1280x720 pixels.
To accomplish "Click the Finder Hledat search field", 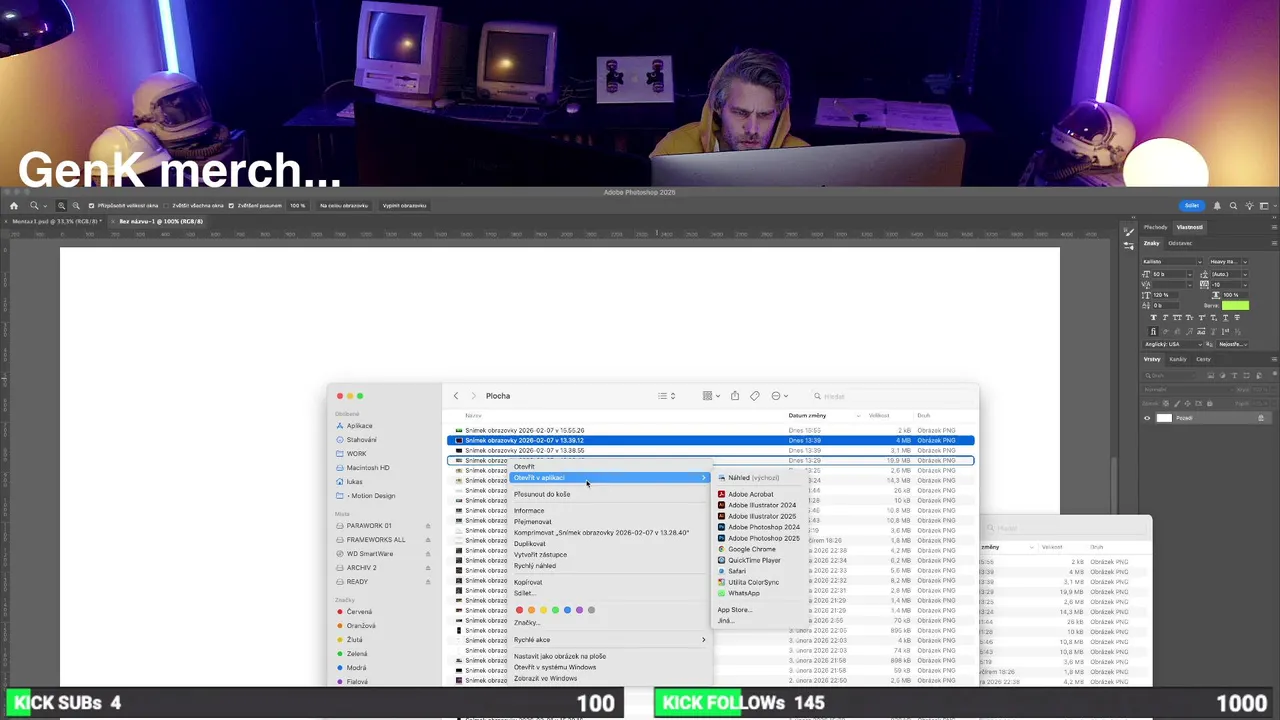I will click(x=890, y=396).
